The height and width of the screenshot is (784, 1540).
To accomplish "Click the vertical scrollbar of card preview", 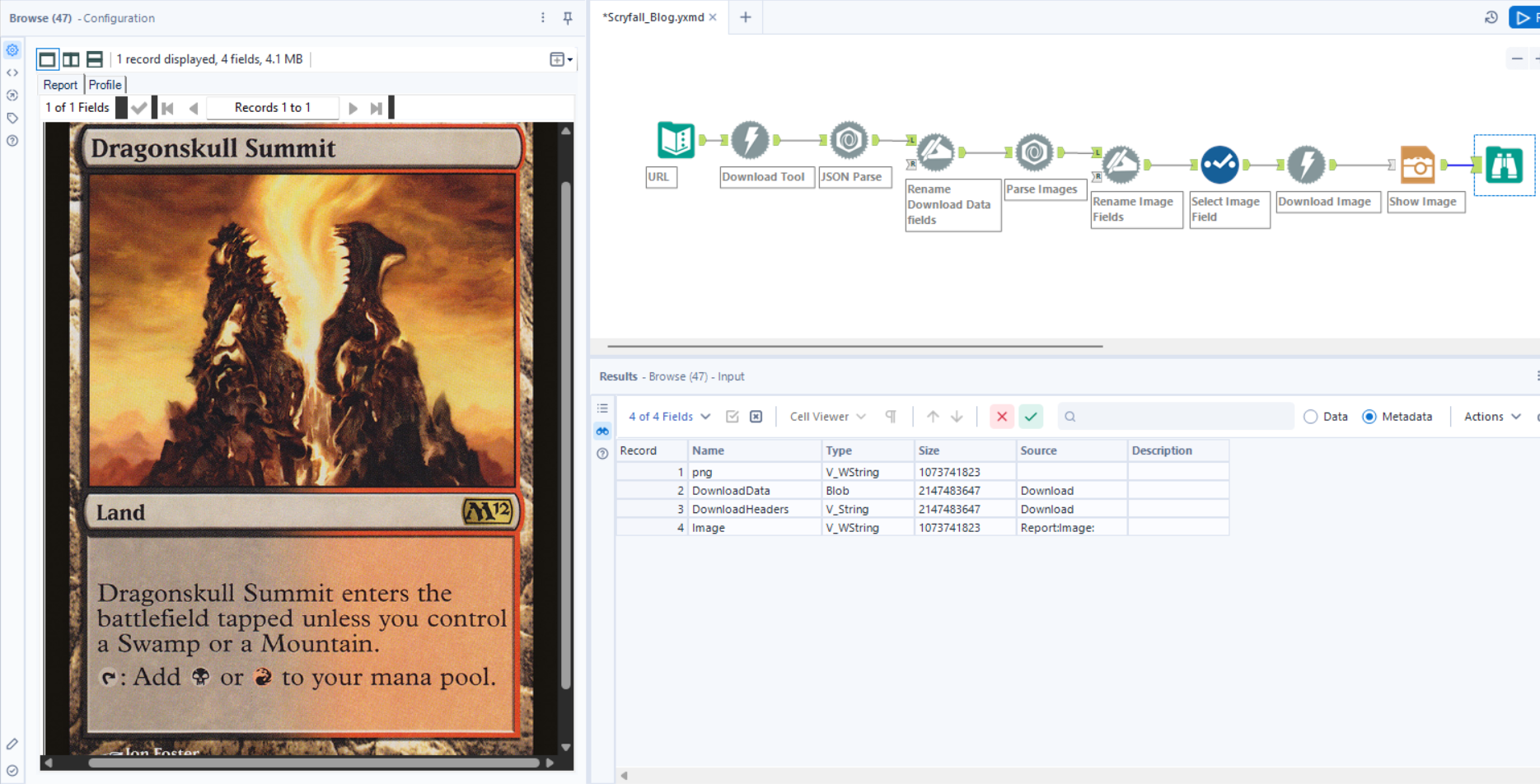I will (x=565, y=436).
